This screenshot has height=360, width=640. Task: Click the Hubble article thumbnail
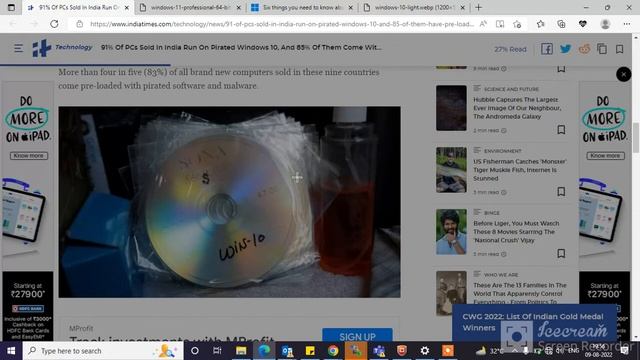[451, 108]
